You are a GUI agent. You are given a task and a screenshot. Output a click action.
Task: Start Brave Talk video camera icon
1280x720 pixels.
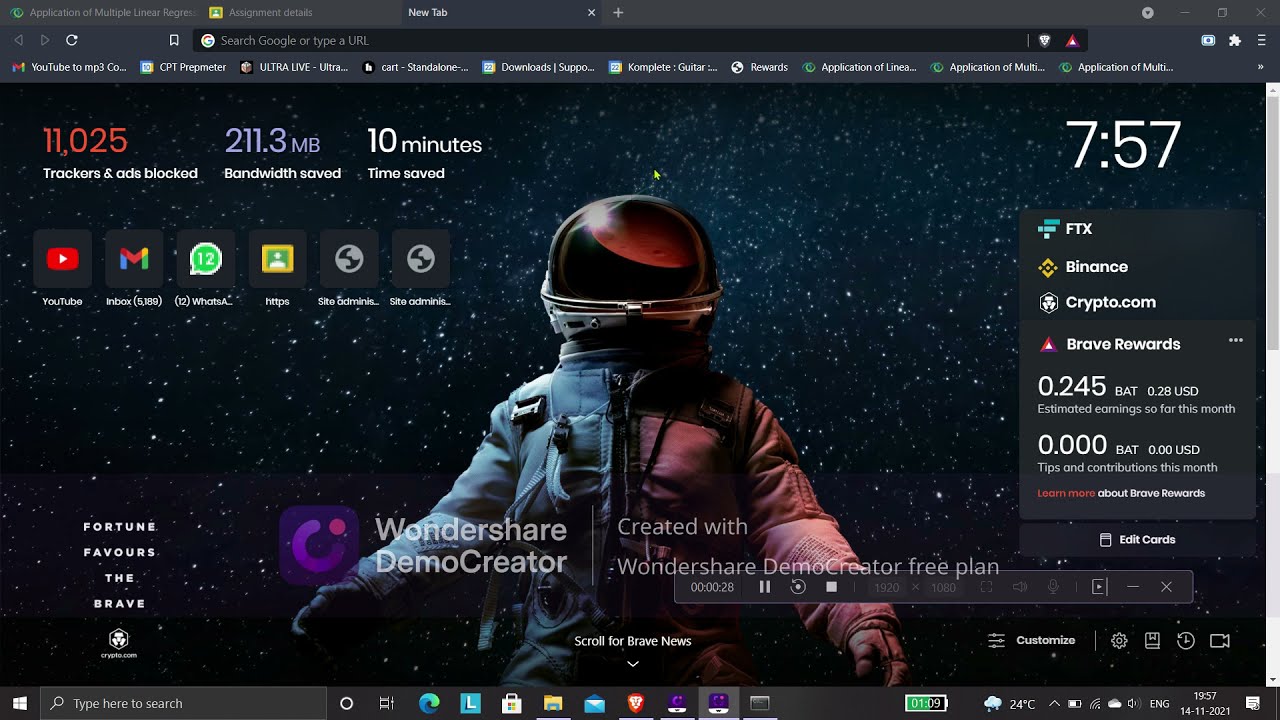(1220, 641)
